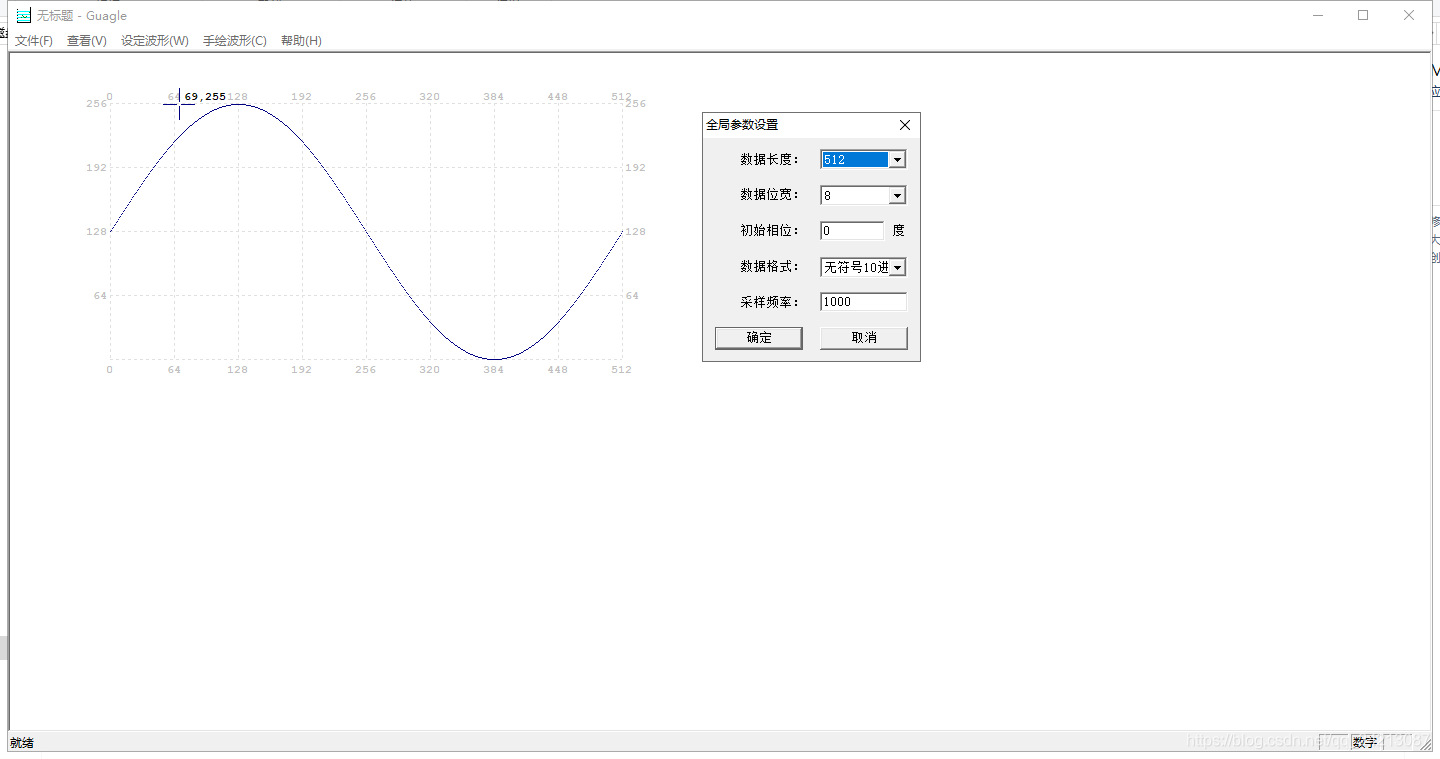
Task: Click left axis label 192
Action: tap(96, 168)
